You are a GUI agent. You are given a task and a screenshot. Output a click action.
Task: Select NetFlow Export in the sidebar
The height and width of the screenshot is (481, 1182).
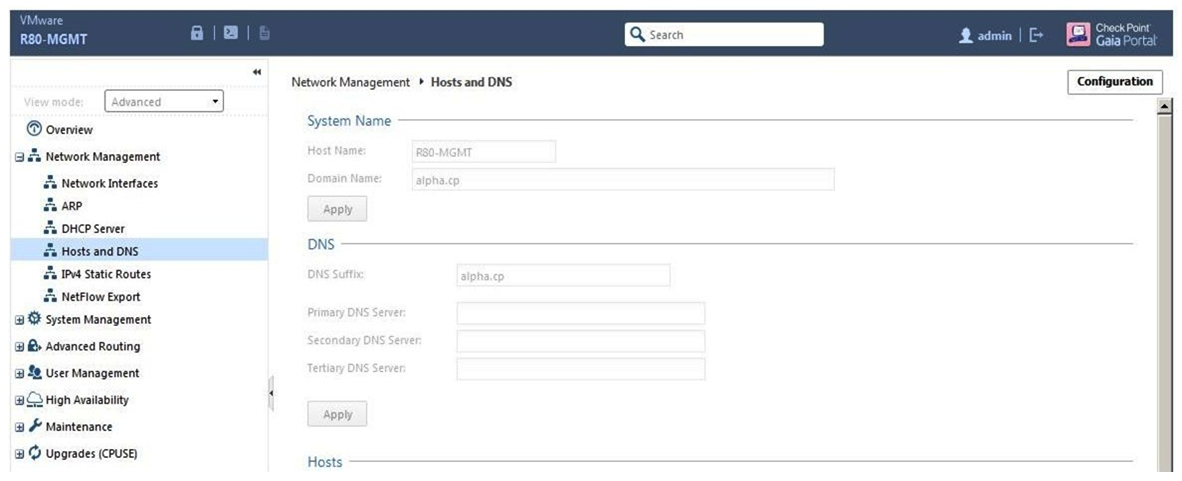pyautogui.click(x=101, y=296)
